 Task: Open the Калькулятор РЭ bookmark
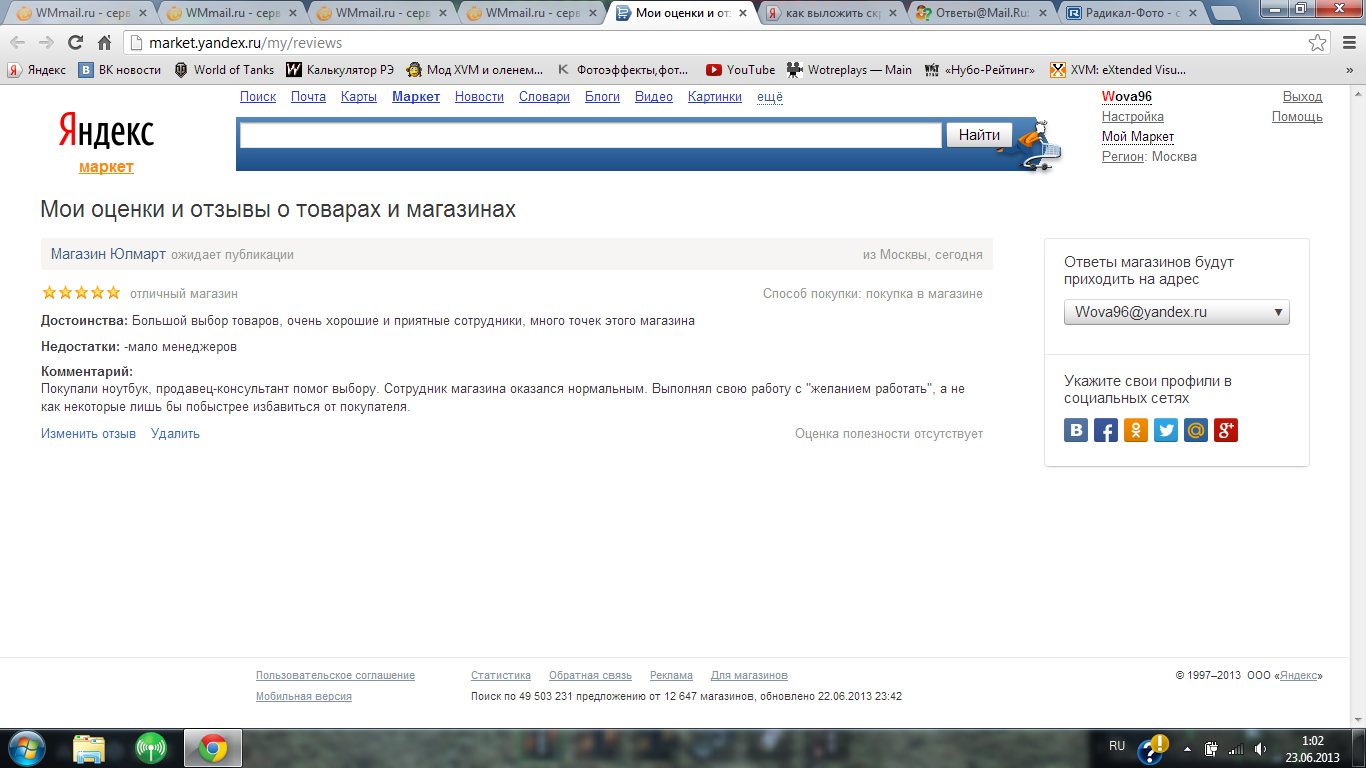[340, 70]
